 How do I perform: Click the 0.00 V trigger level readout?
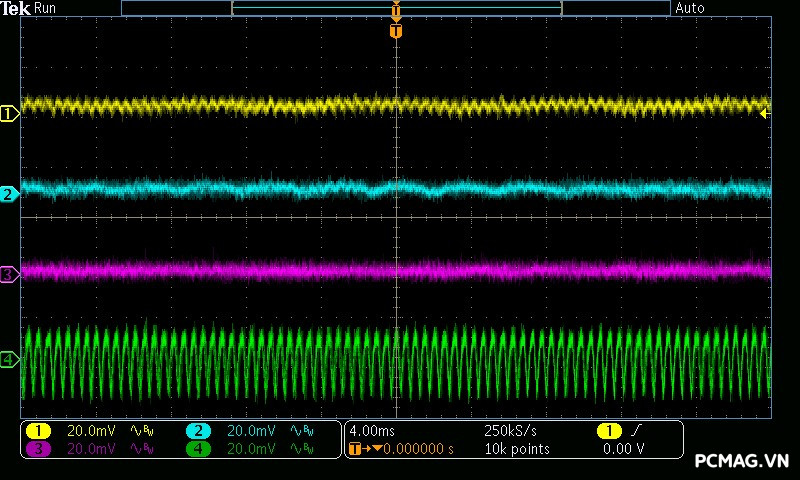coord(623,449)
